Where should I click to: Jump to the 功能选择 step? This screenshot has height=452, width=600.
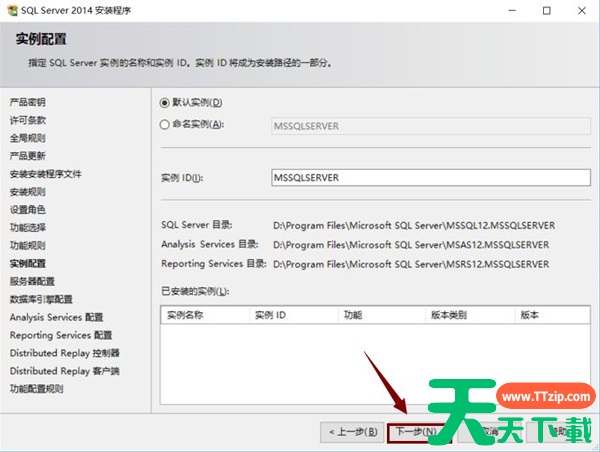click(x=28, y=228)
